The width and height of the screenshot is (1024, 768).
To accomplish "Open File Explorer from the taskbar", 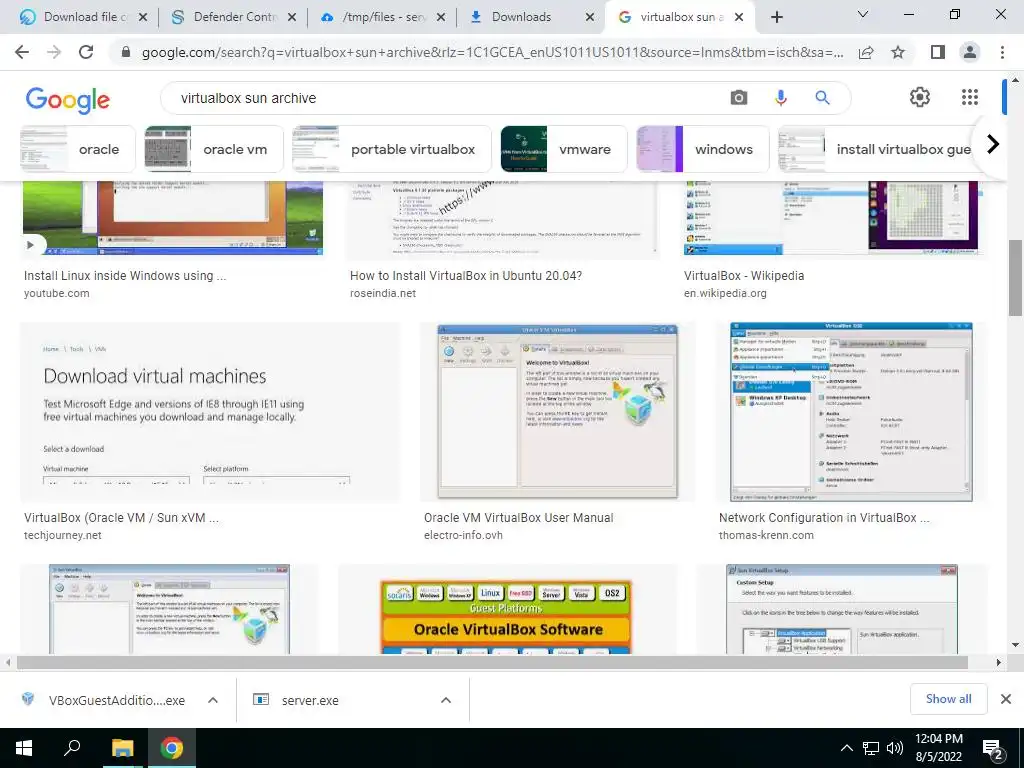I will coord(122,748).
